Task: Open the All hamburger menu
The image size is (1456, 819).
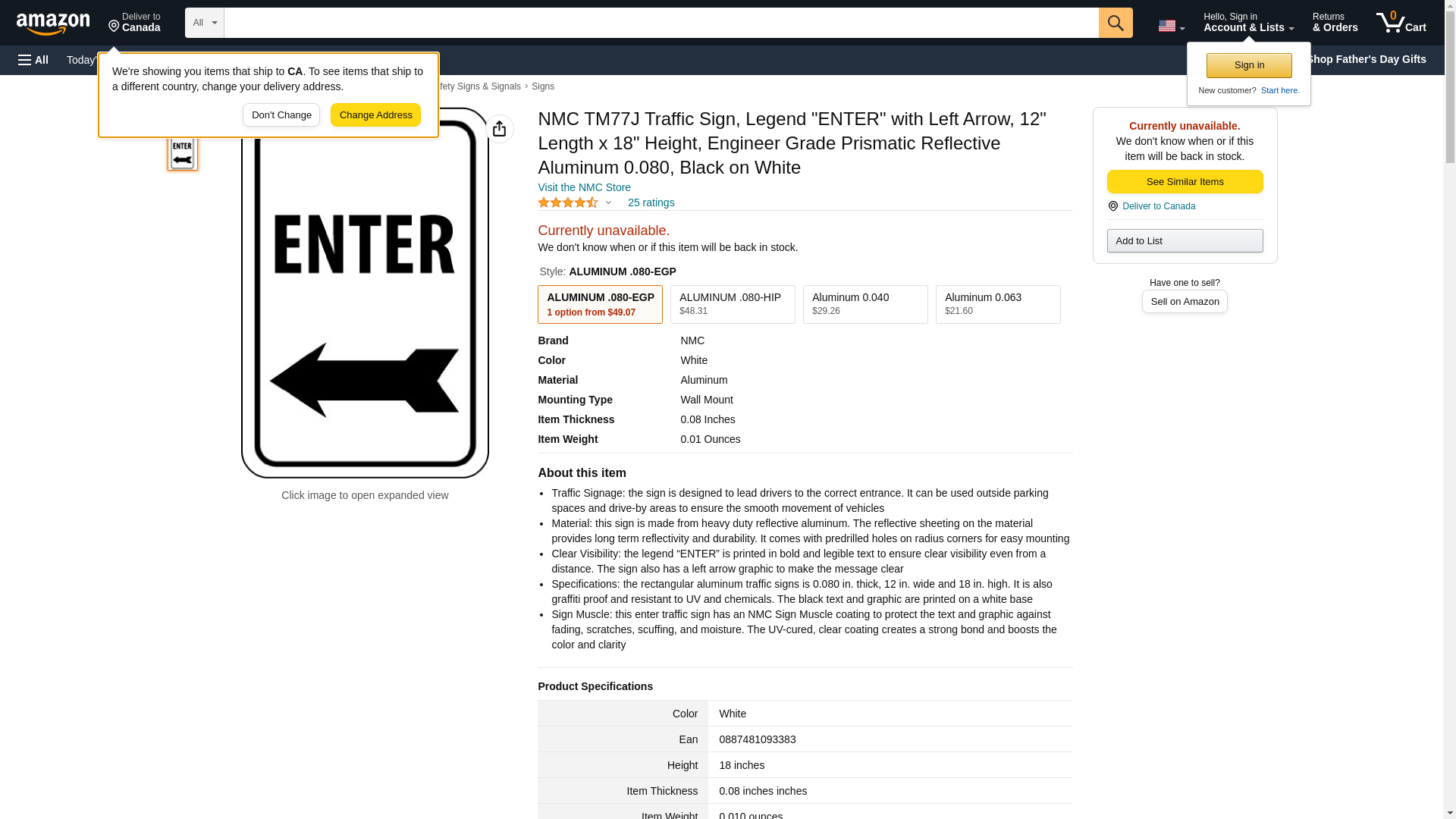Action: [x=33, y=60]
